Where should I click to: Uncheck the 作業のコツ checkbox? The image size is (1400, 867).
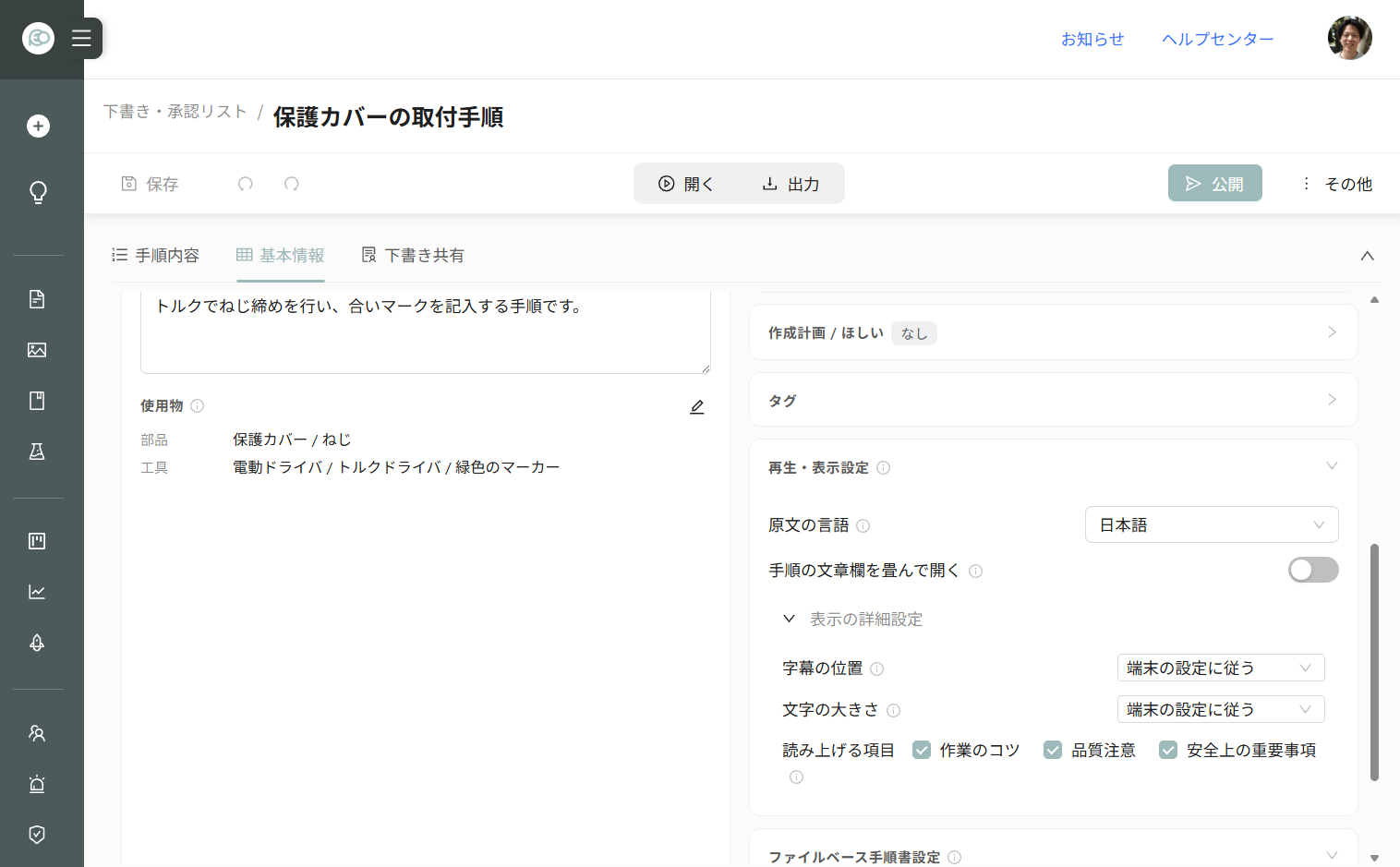pos(922,750)
